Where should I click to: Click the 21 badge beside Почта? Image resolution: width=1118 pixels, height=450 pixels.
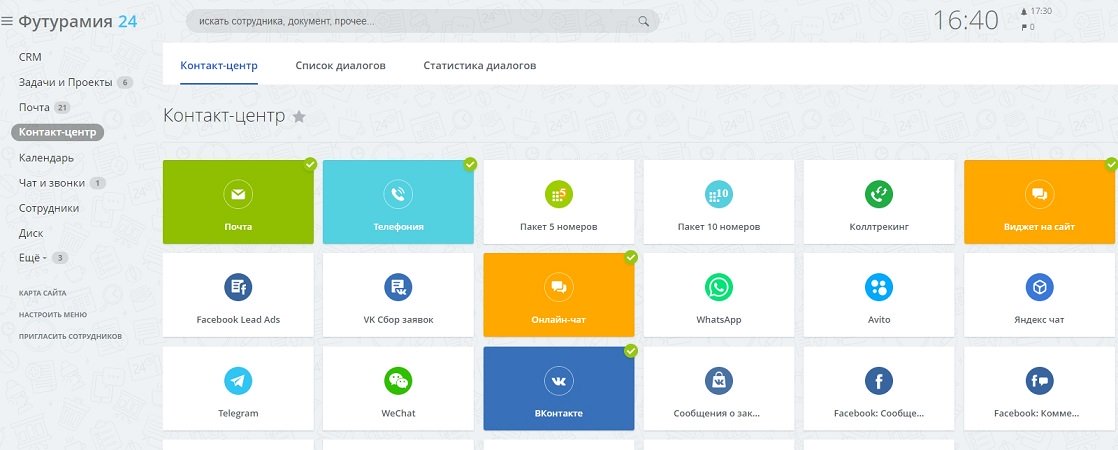(62, 108)
